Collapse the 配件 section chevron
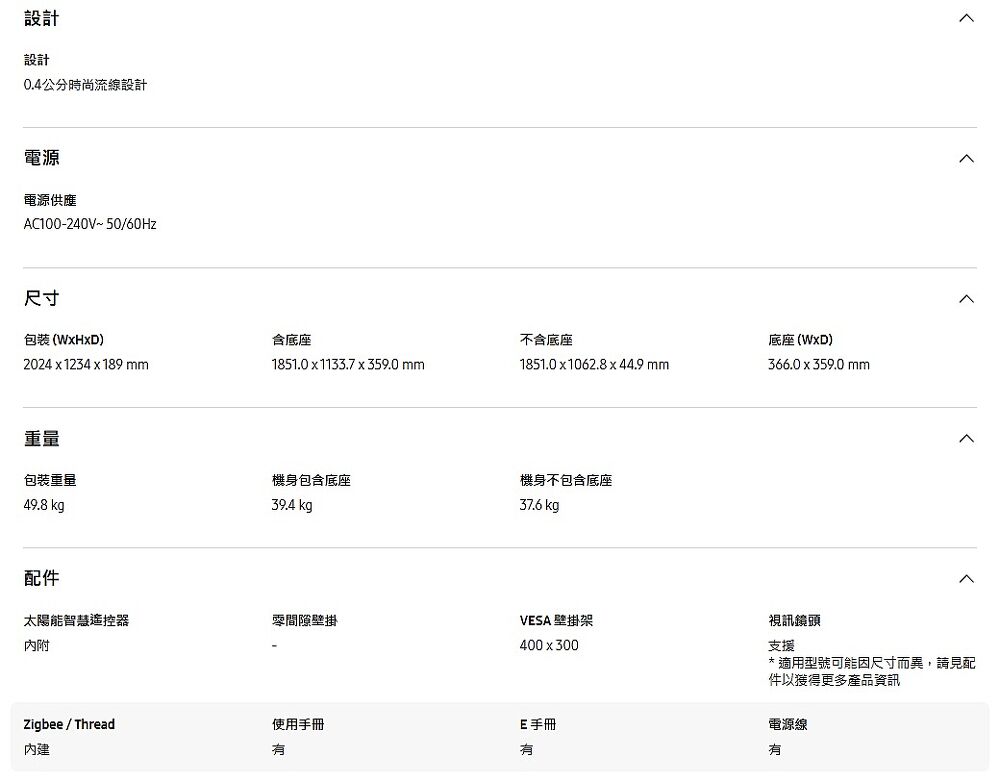1000x783 pixels. (966, 578)
